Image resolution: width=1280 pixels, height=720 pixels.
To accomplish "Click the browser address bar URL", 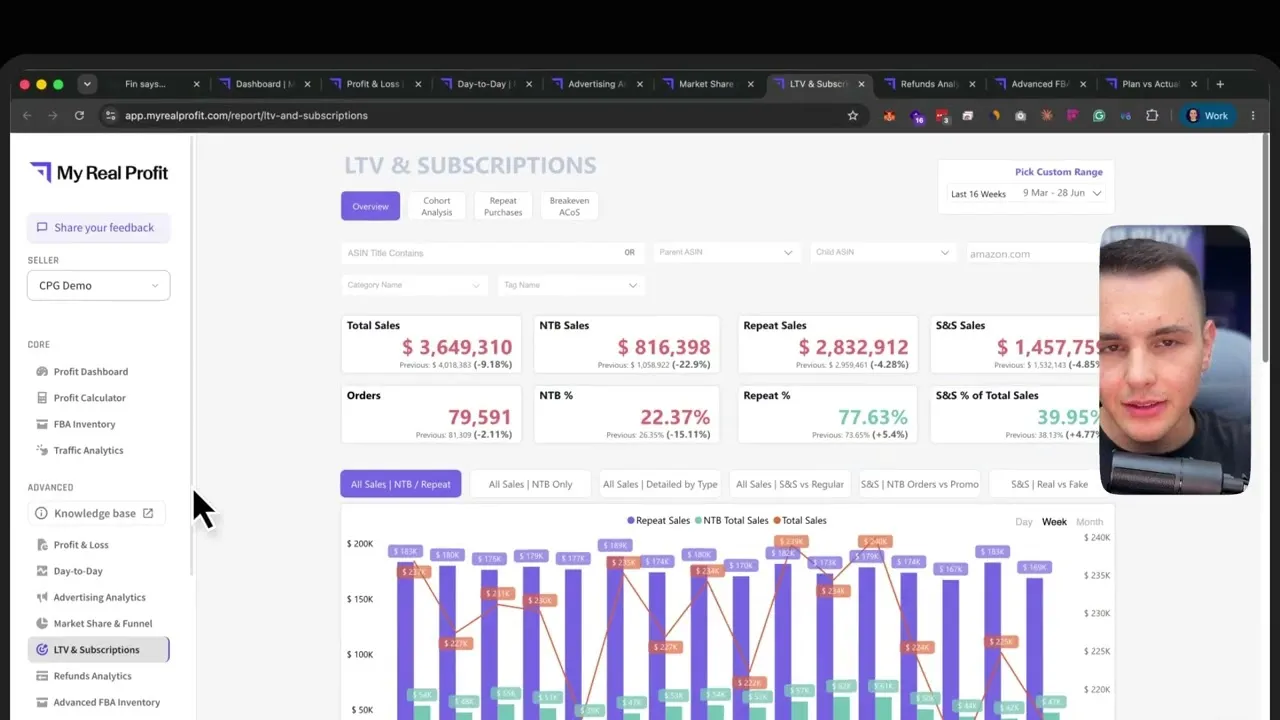I will [246, 115].
